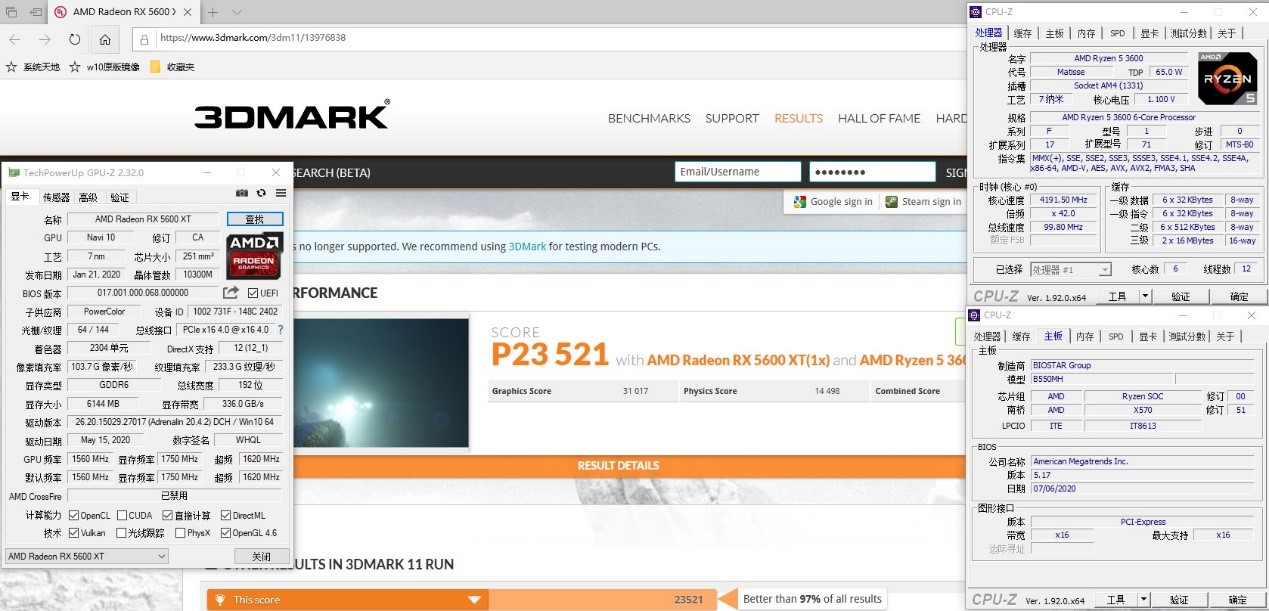1269x611 pixels.
Task: Toggle the DirectML checkbox
Action: click(226, 516)
